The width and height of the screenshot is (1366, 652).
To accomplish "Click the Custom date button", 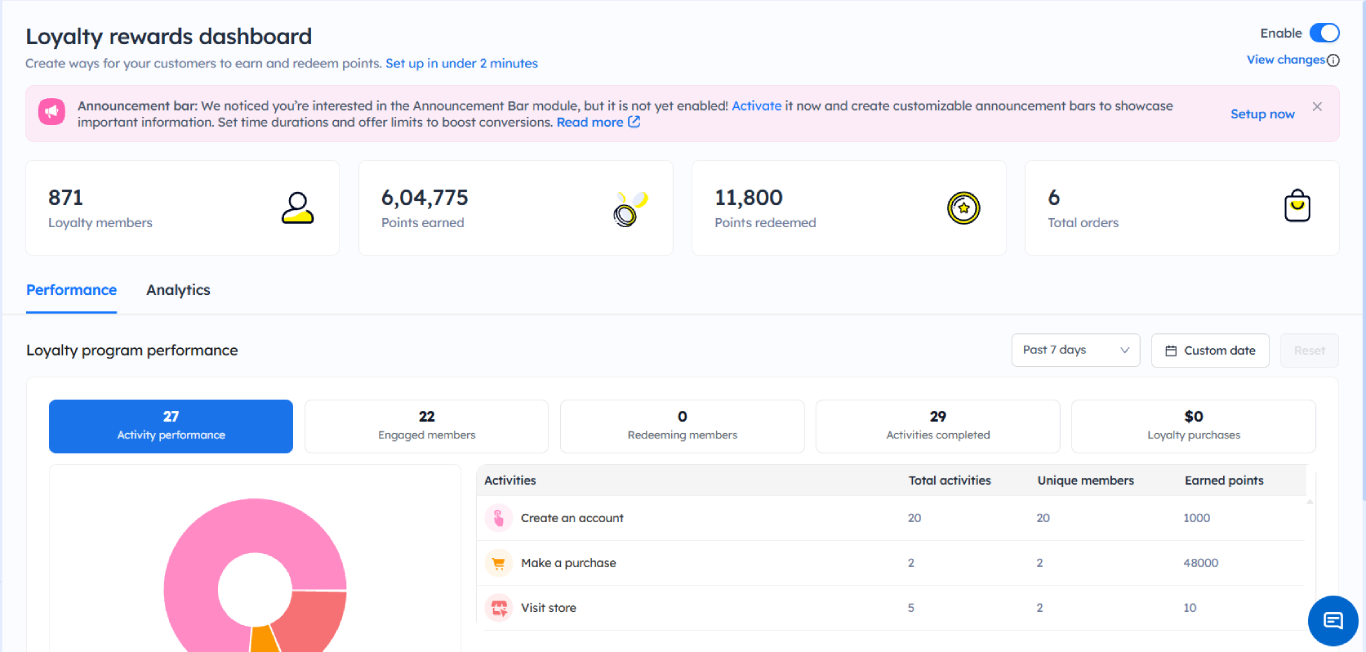I will coord(1210,350).
